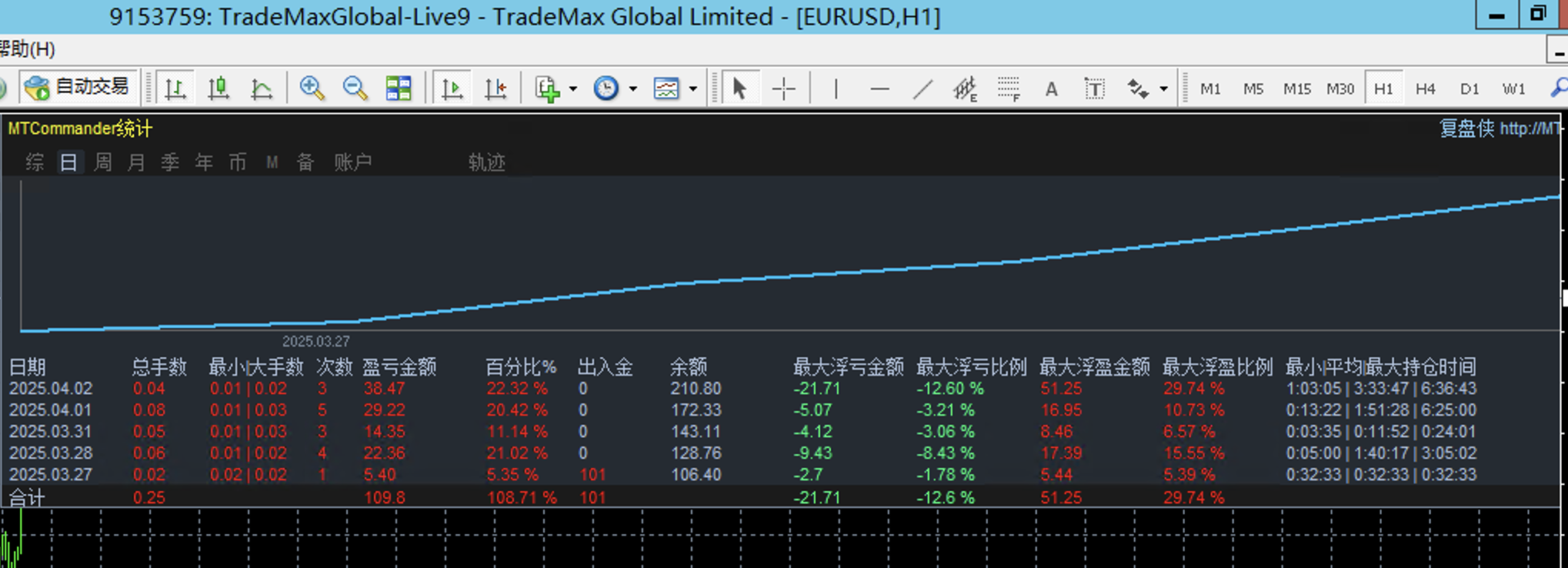Open the 账户 account tab
The image size is (1568, 568).
[352, 162]
